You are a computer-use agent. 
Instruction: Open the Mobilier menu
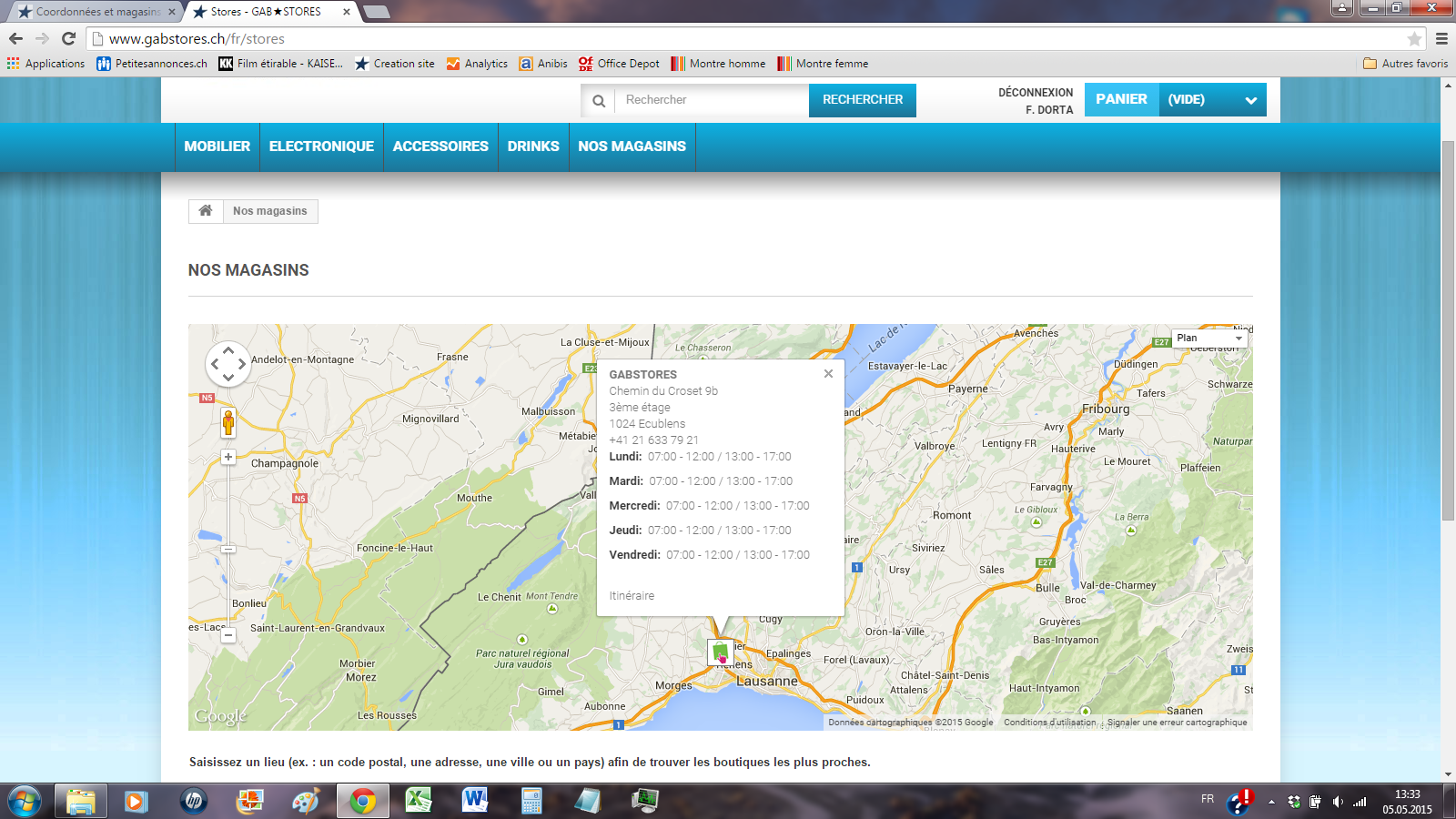click(x=217, y=147)
